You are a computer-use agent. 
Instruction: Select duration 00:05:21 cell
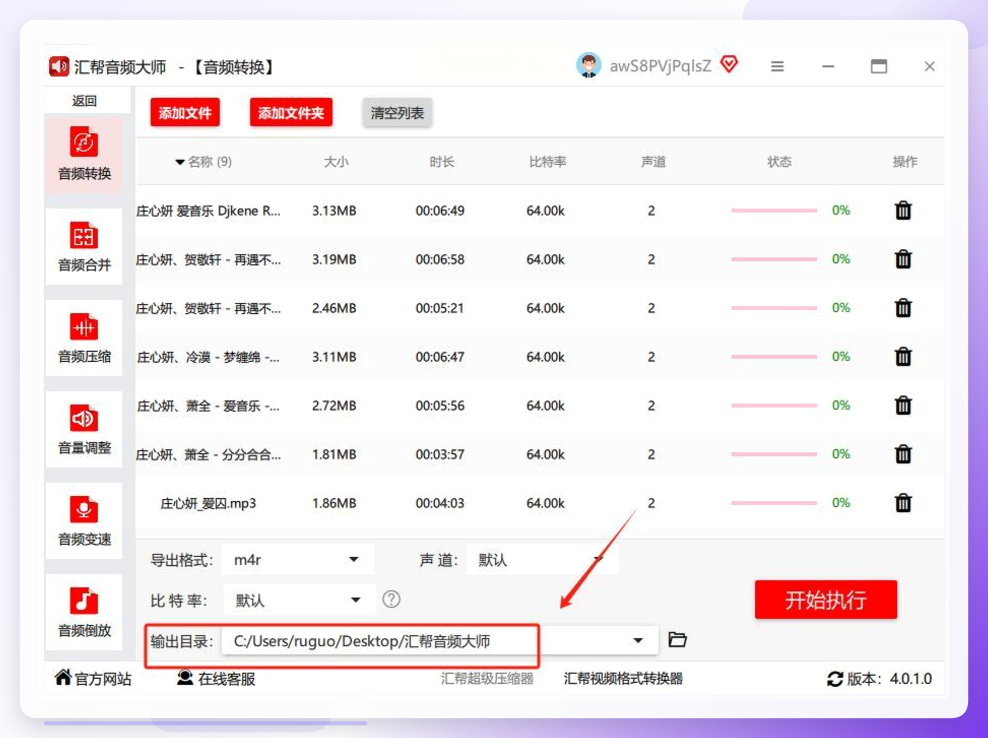point(440,308)
